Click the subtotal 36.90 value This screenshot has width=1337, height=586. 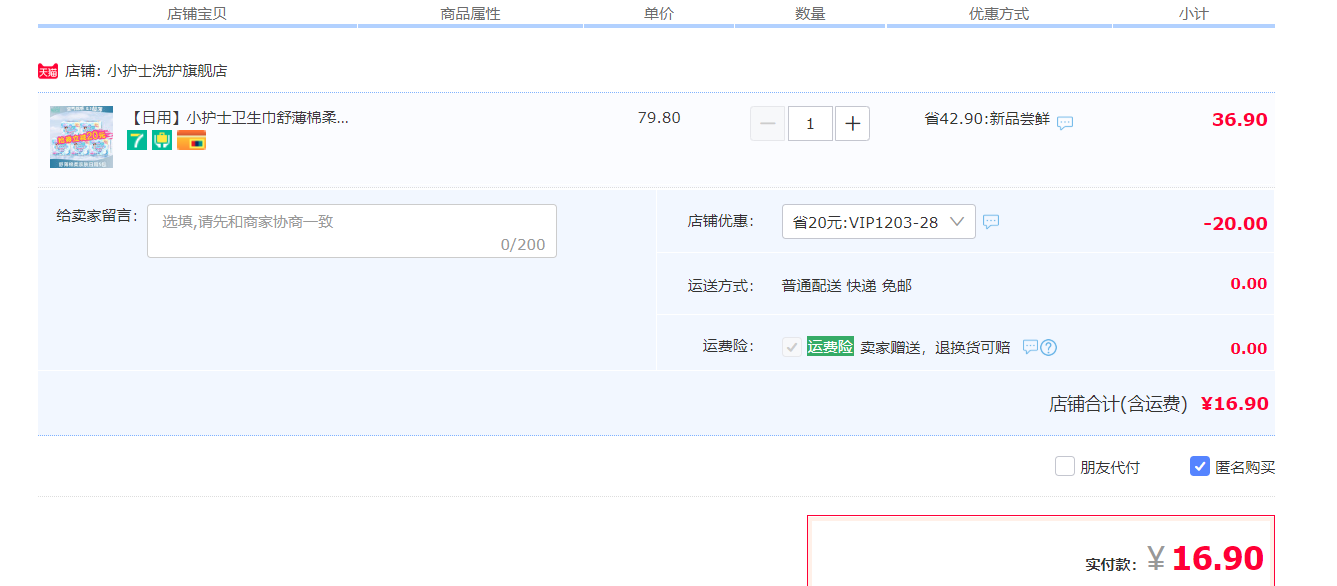point(1240,120)
